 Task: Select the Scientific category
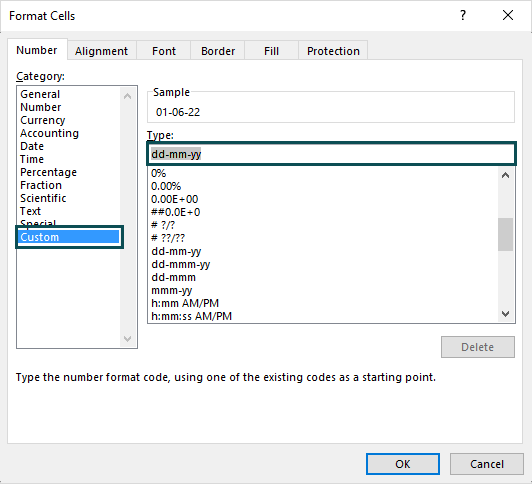pos(69,198)
